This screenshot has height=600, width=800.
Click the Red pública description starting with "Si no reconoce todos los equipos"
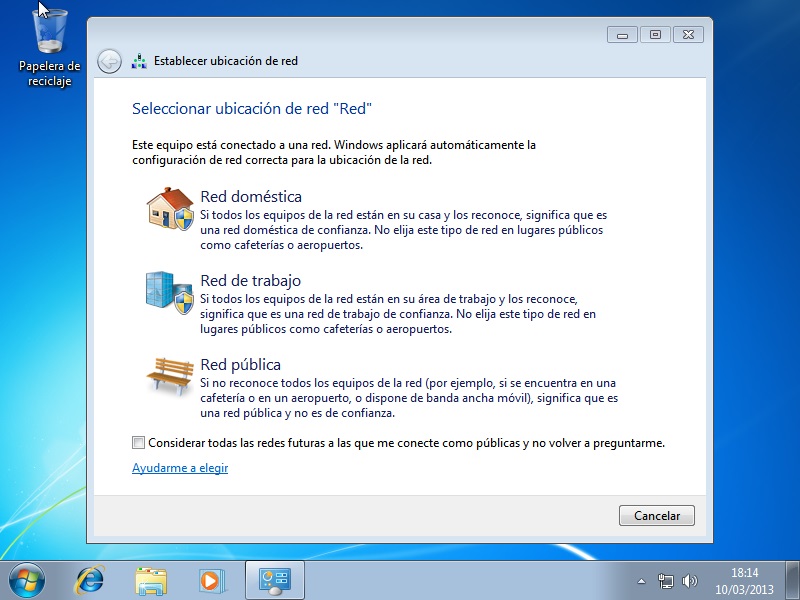coord(409,398)
